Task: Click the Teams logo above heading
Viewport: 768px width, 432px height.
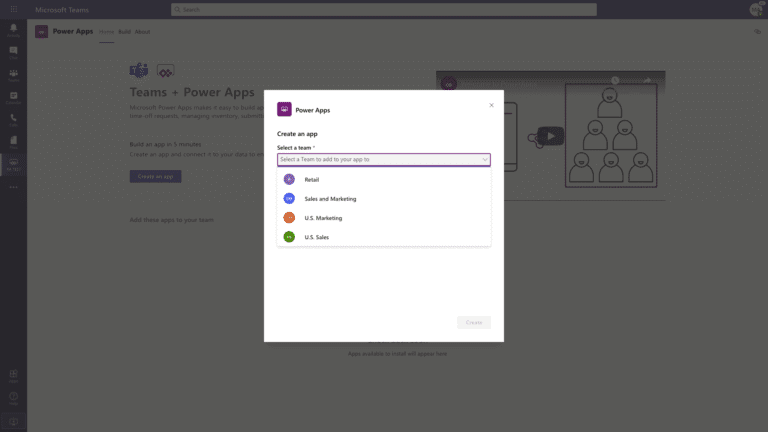Action: [139, 71]
